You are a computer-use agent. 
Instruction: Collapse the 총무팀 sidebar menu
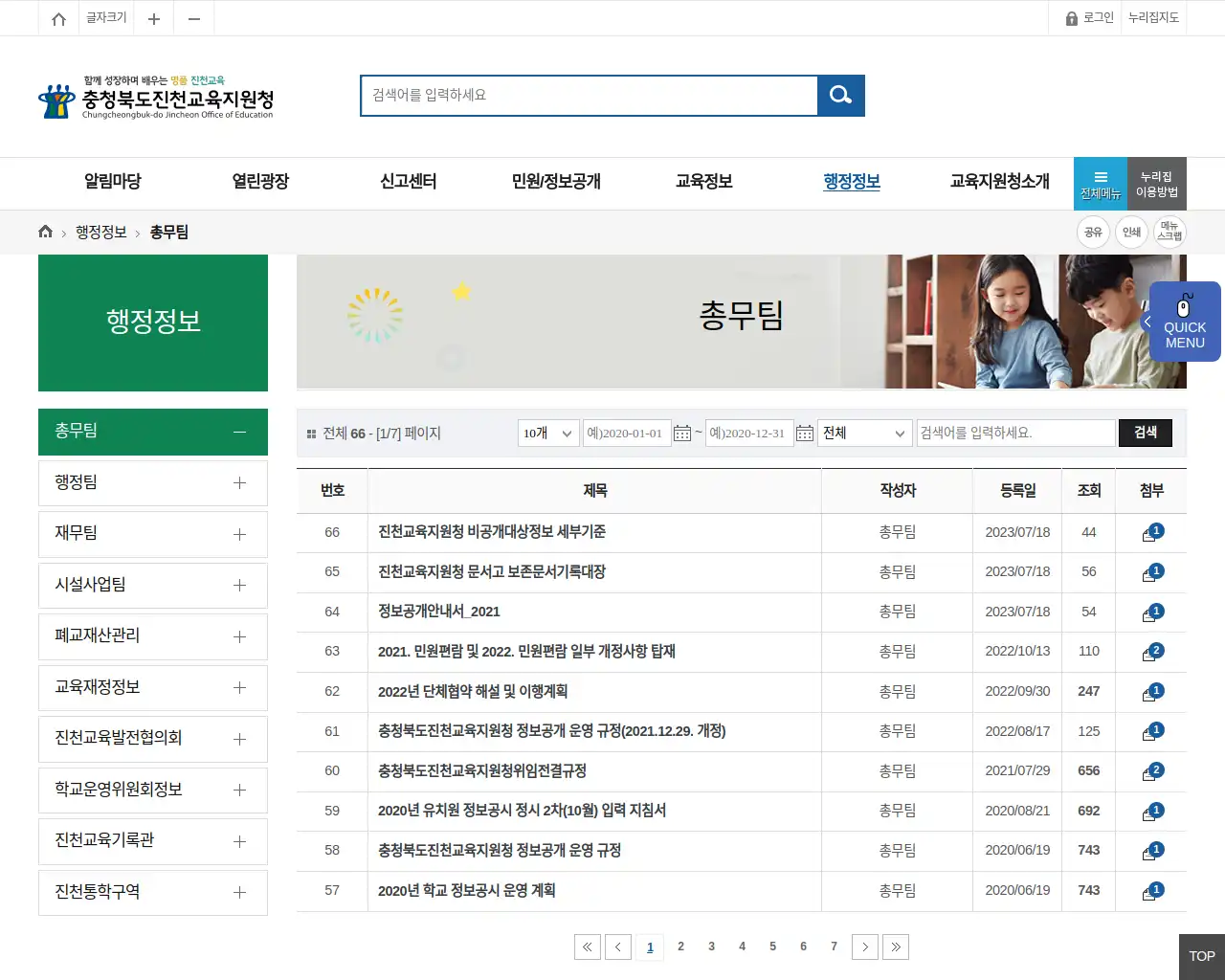[x=153, y=432]
